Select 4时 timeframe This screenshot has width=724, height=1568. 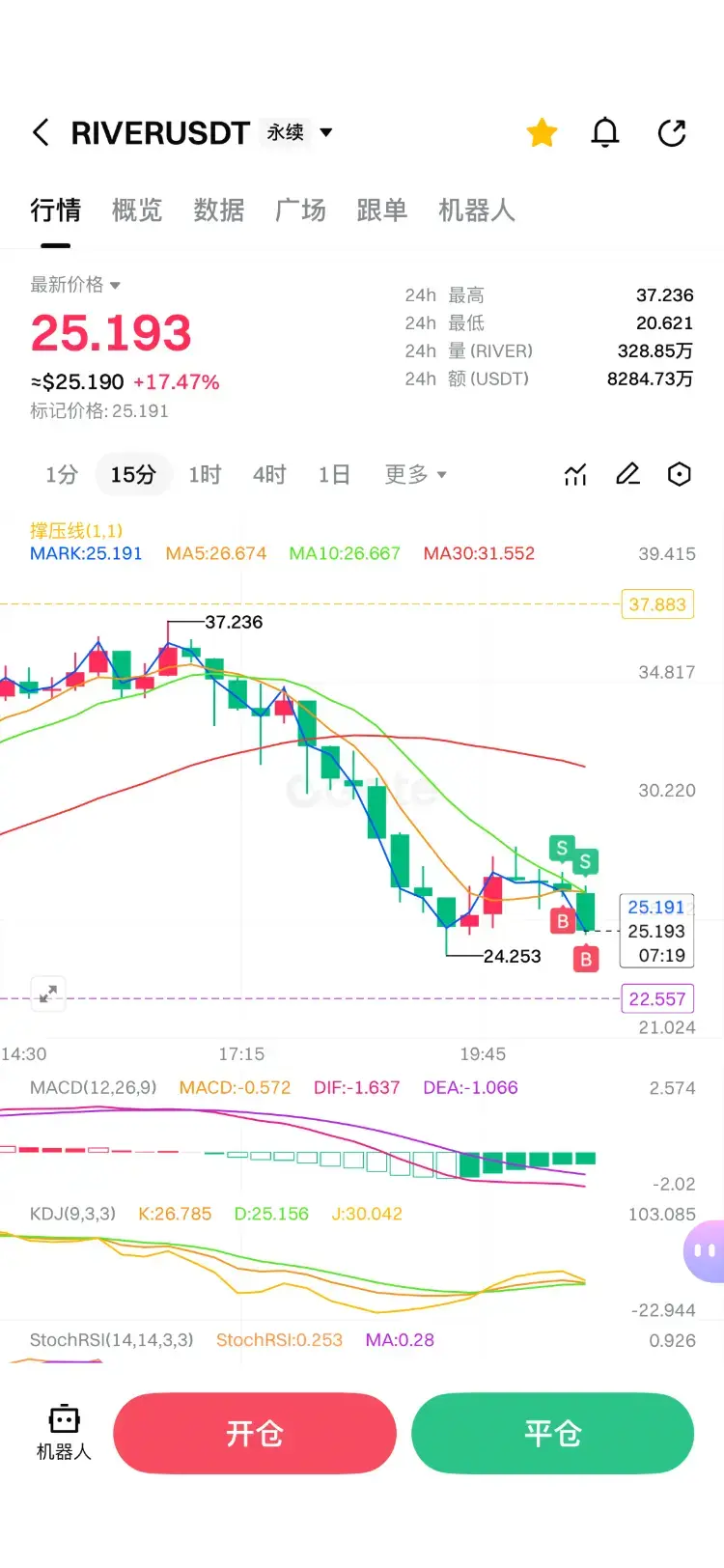point(269,474)
